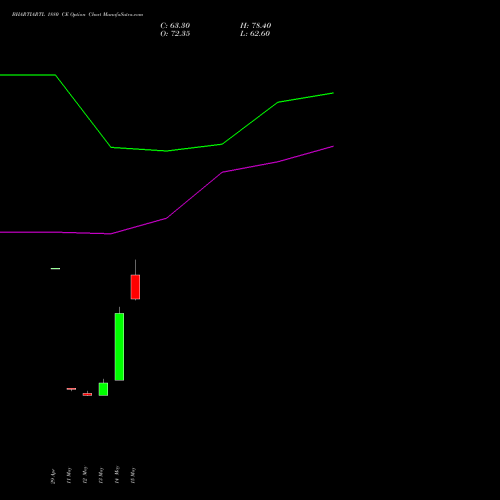Click the chart title text BHARTIARTL CE Options

77,15
